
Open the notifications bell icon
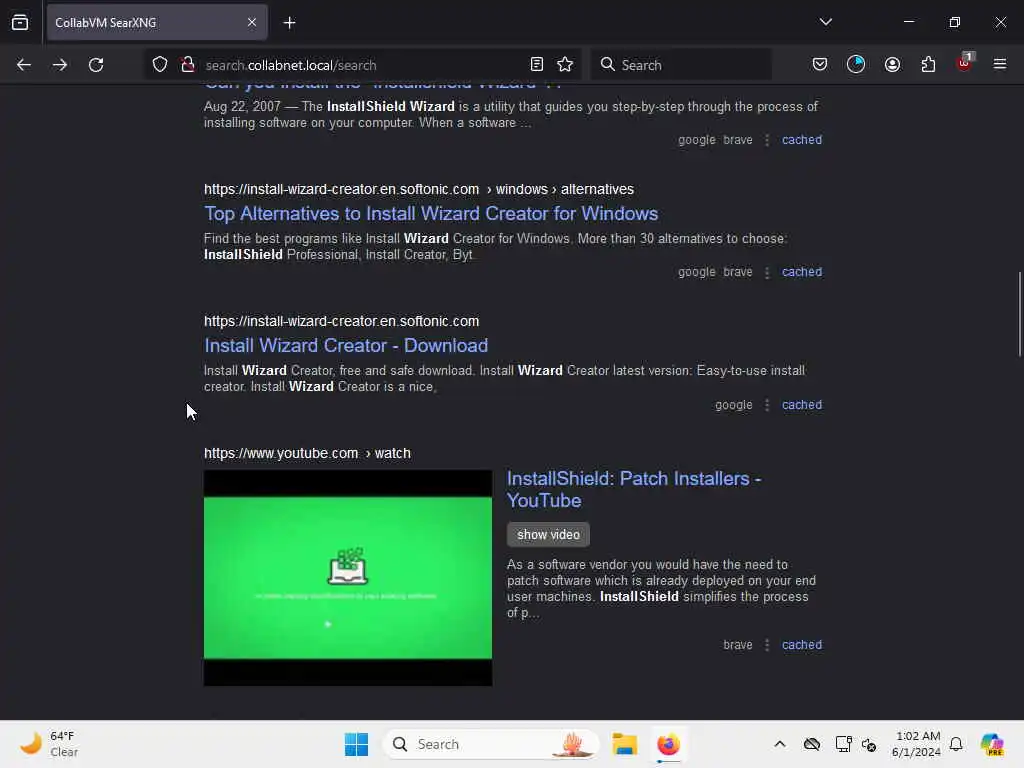956,744
